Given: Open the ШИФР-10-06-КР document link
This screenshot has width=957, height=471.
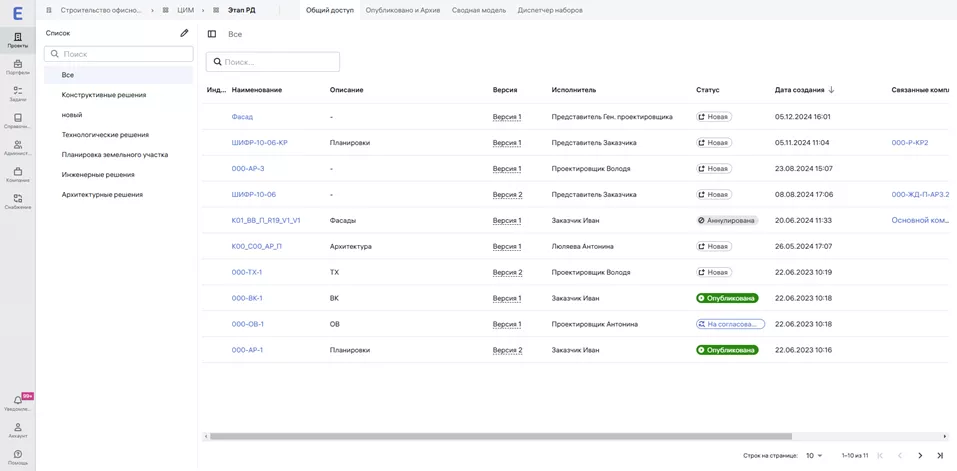Looking at the screenshot, I should pyautogui.click(x=259, y=143).
